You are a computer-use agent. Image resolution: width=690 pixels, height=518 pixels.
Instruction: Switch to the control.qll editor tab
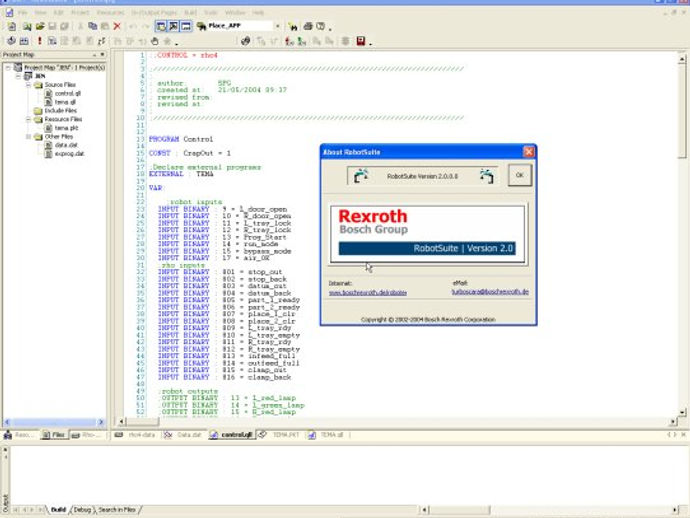coord(231,435)
